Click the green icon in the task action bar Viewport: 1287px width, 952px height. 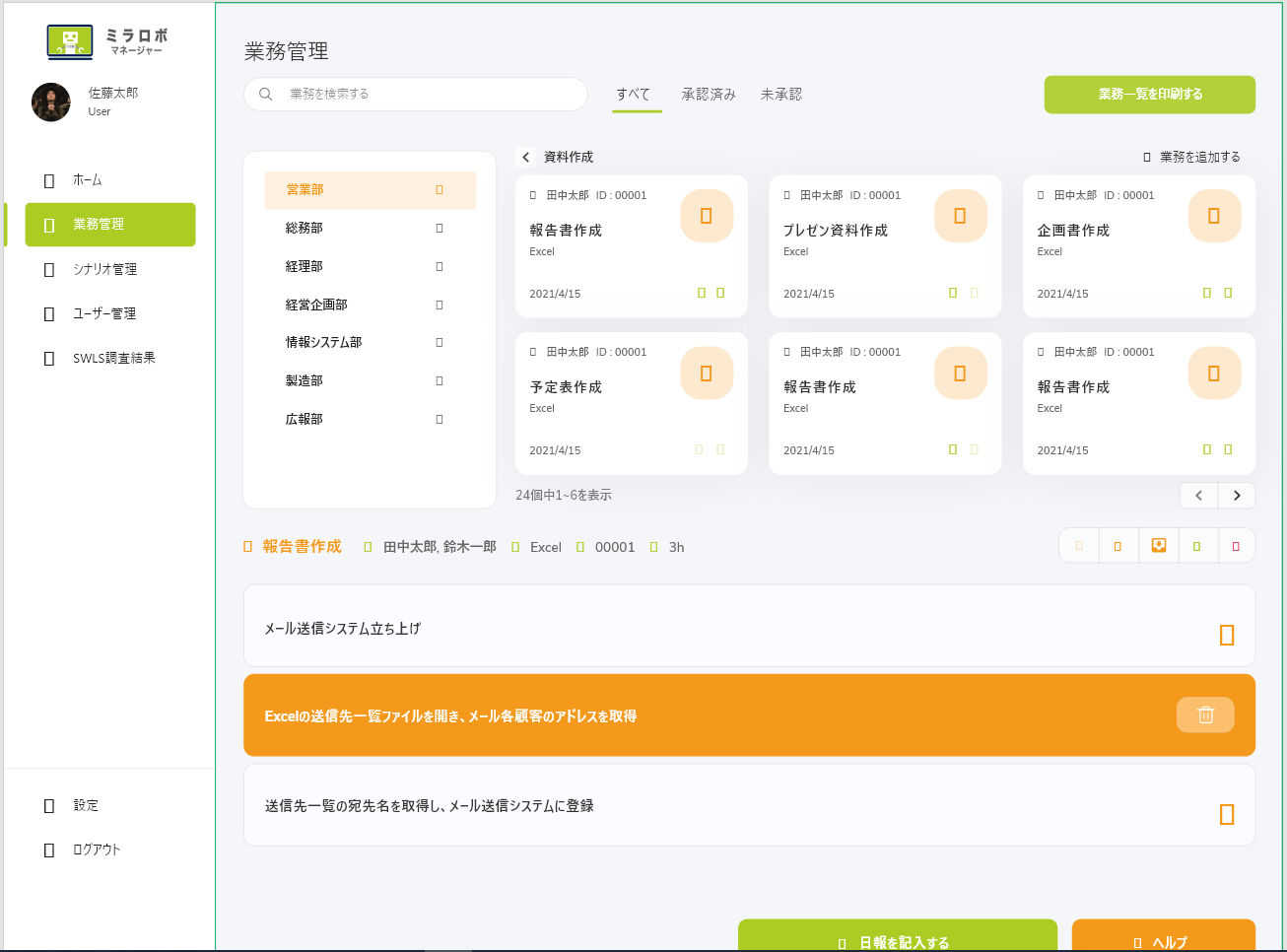[1196, 544]
